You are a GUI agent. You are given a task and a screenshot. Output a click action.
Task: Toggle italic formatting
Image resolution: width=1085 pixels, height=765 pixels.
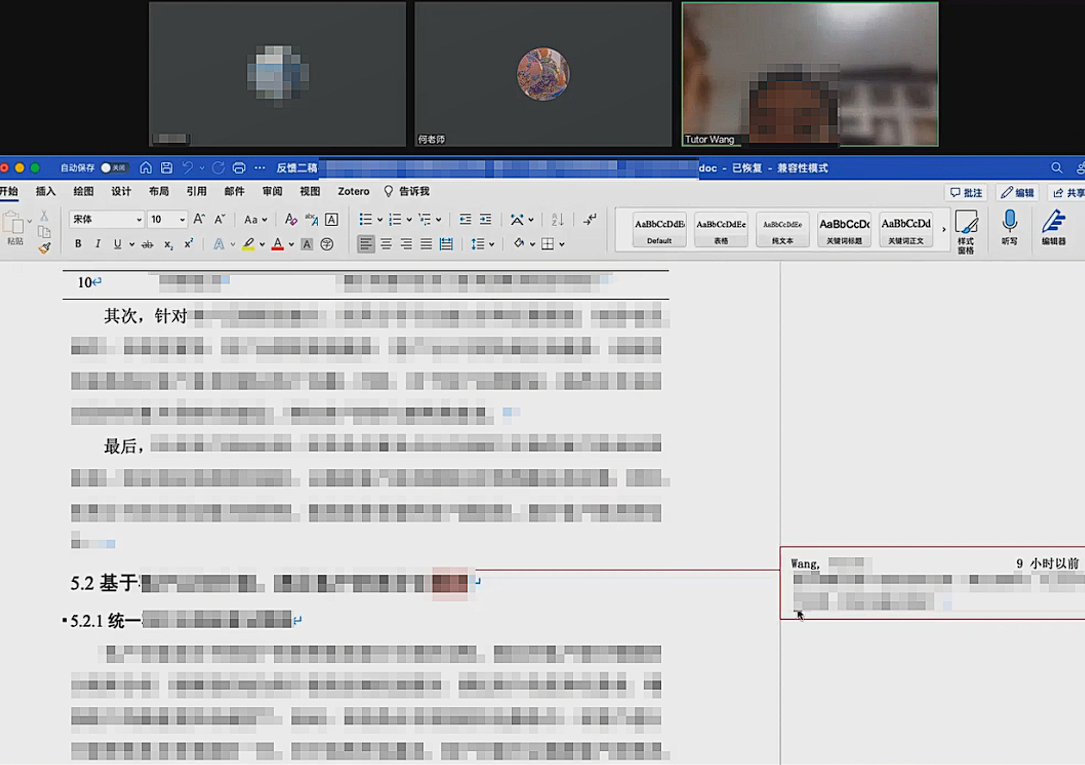(x=97, y=244)
